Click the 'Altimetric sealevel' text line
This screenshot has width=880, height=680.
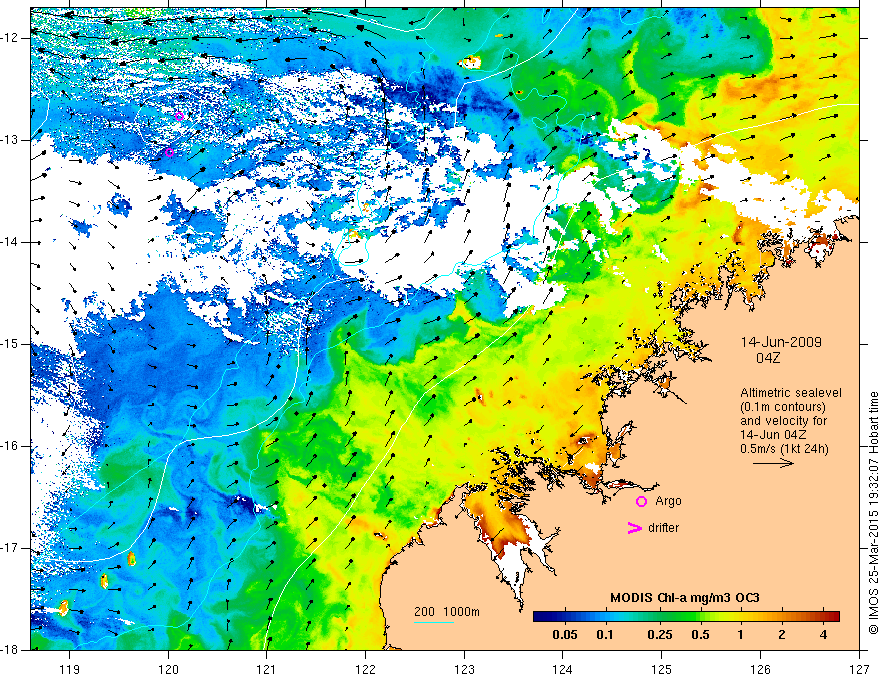791,393
